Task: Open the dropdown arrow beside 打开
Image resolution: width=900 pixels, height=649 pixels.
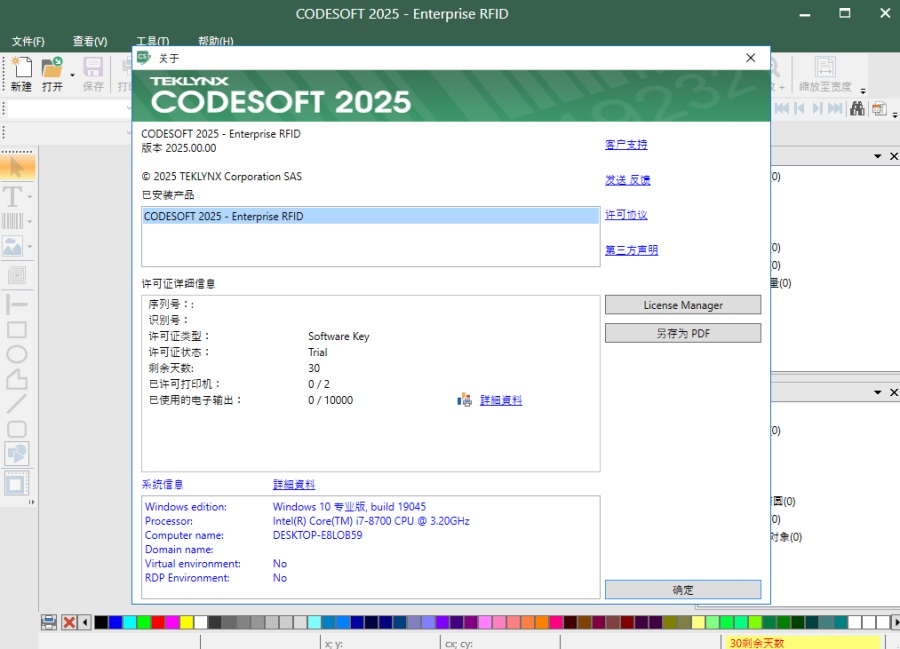Action: point(72,75)
